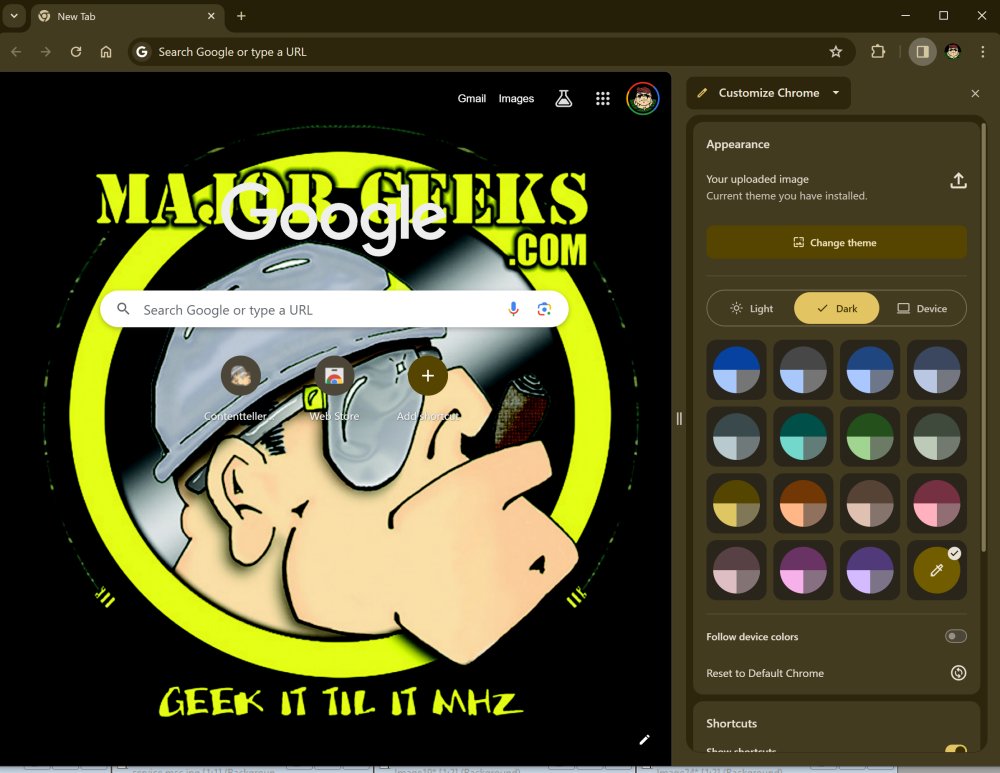Start voice search with the microphone

coord(513,309)
